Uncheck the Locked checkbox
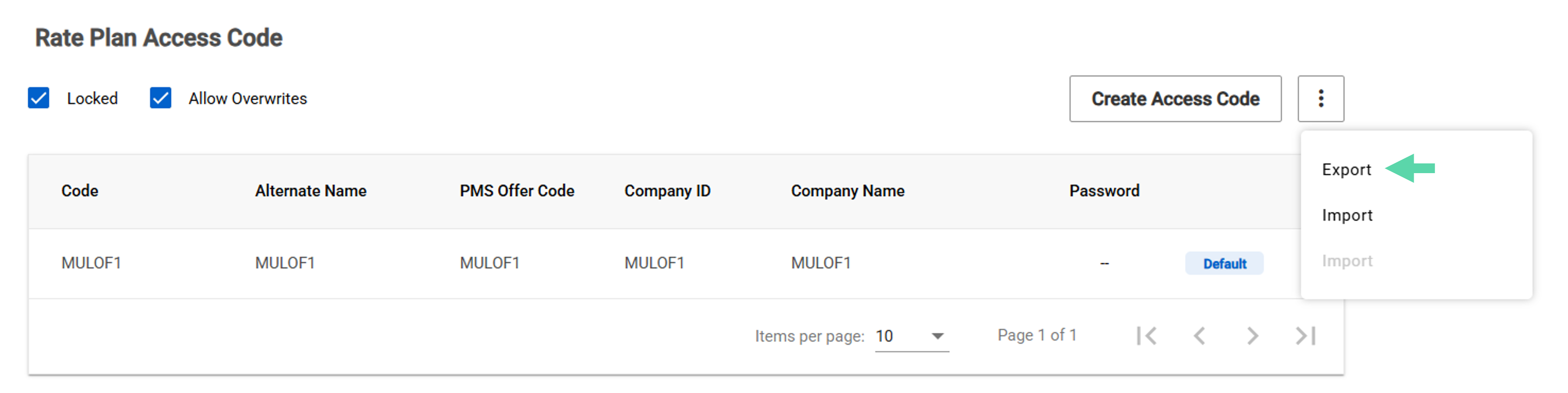 coord(39,98)
